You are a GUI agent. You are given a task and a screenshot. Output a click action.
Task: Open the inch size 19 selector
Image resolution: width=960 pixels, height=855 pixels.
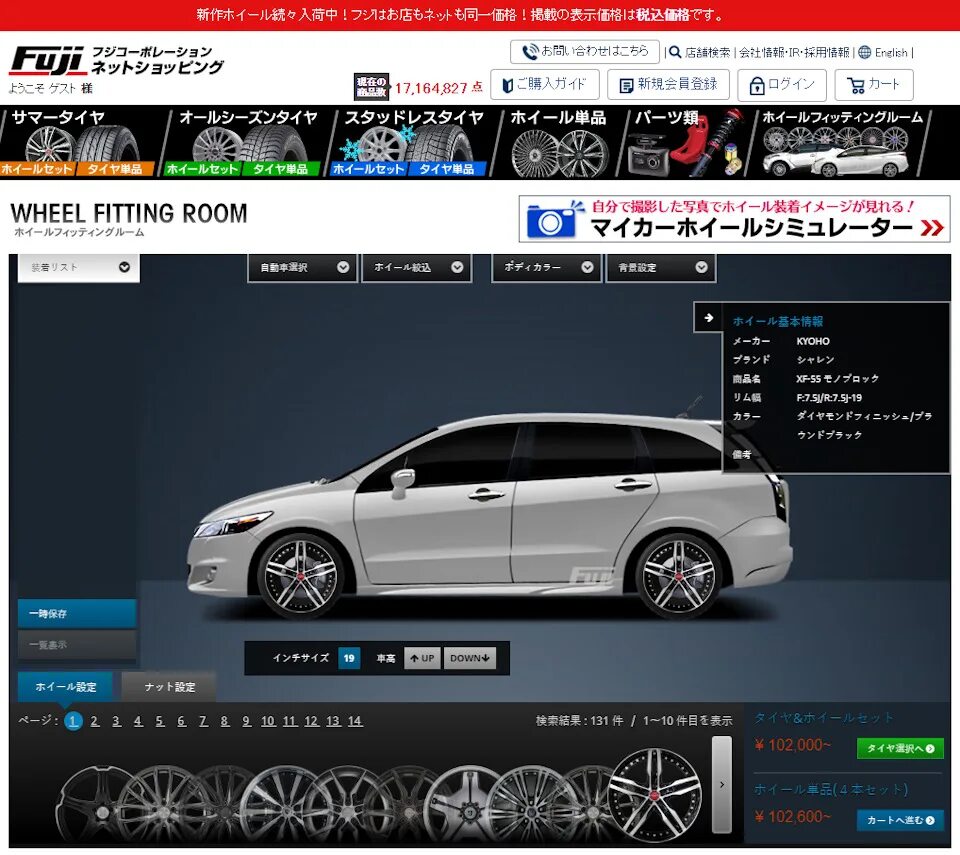pos(349,658)
